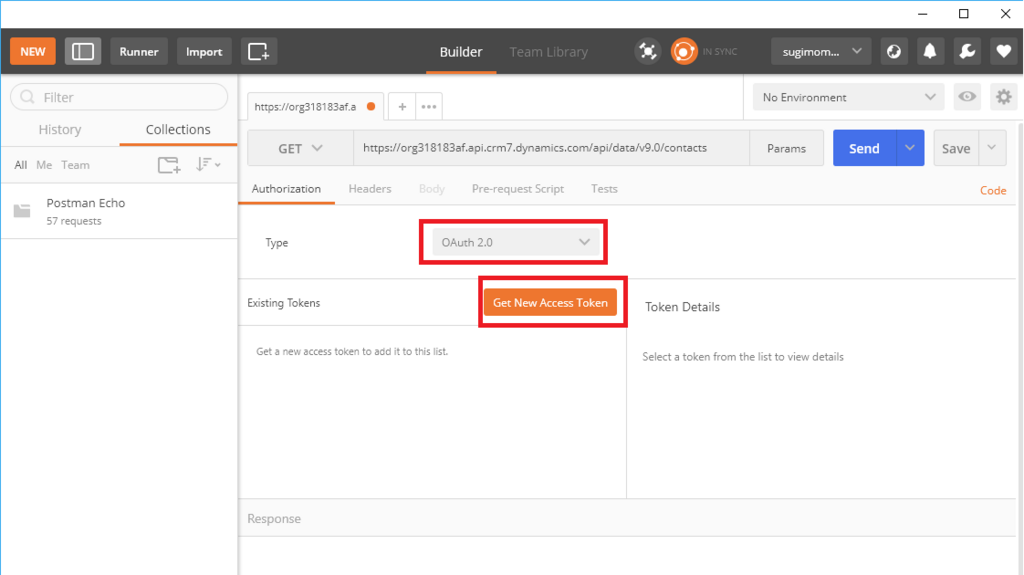Click the request URL field
The width and height of the screenshot is (1024, 575).
pyautogui.click(x=551, y=148)
